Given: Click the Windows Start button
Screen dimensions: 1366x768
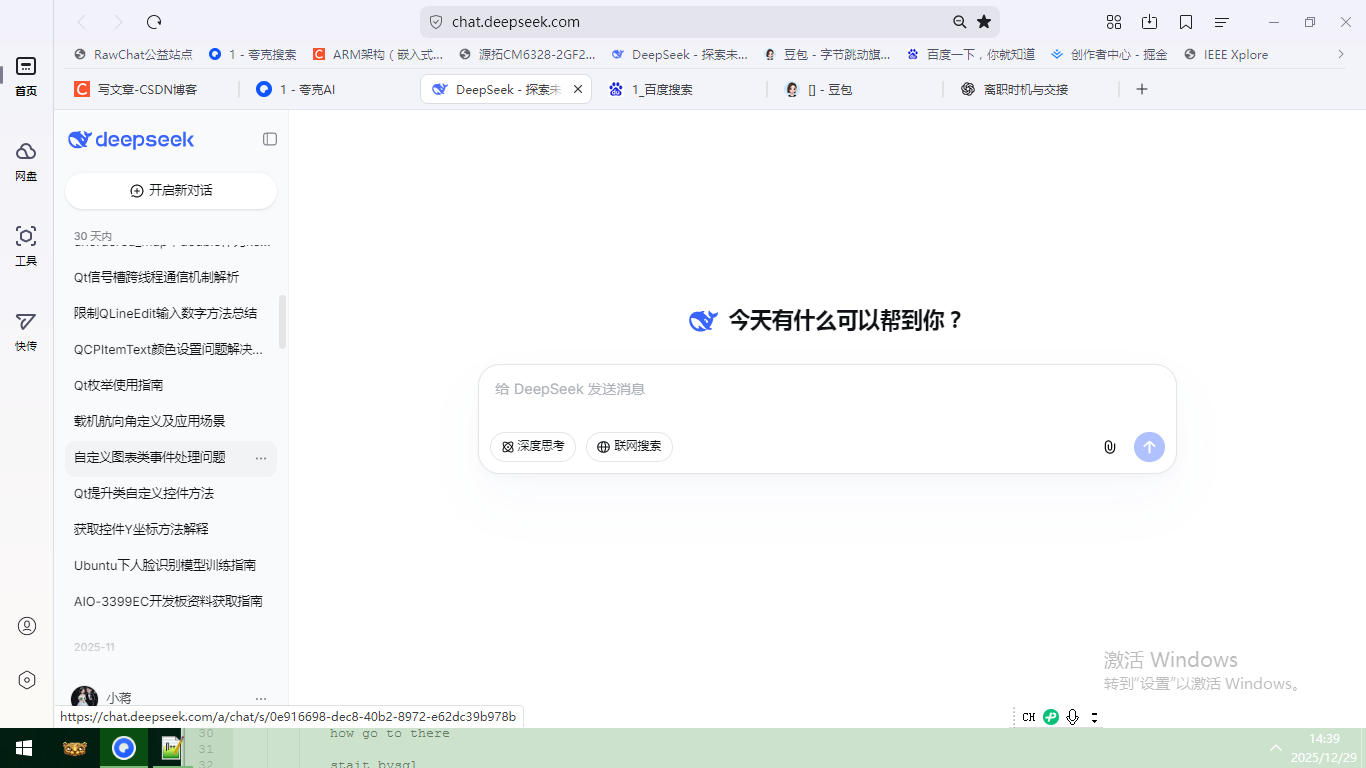Looking at the screenshot, I should coord(24,748).
